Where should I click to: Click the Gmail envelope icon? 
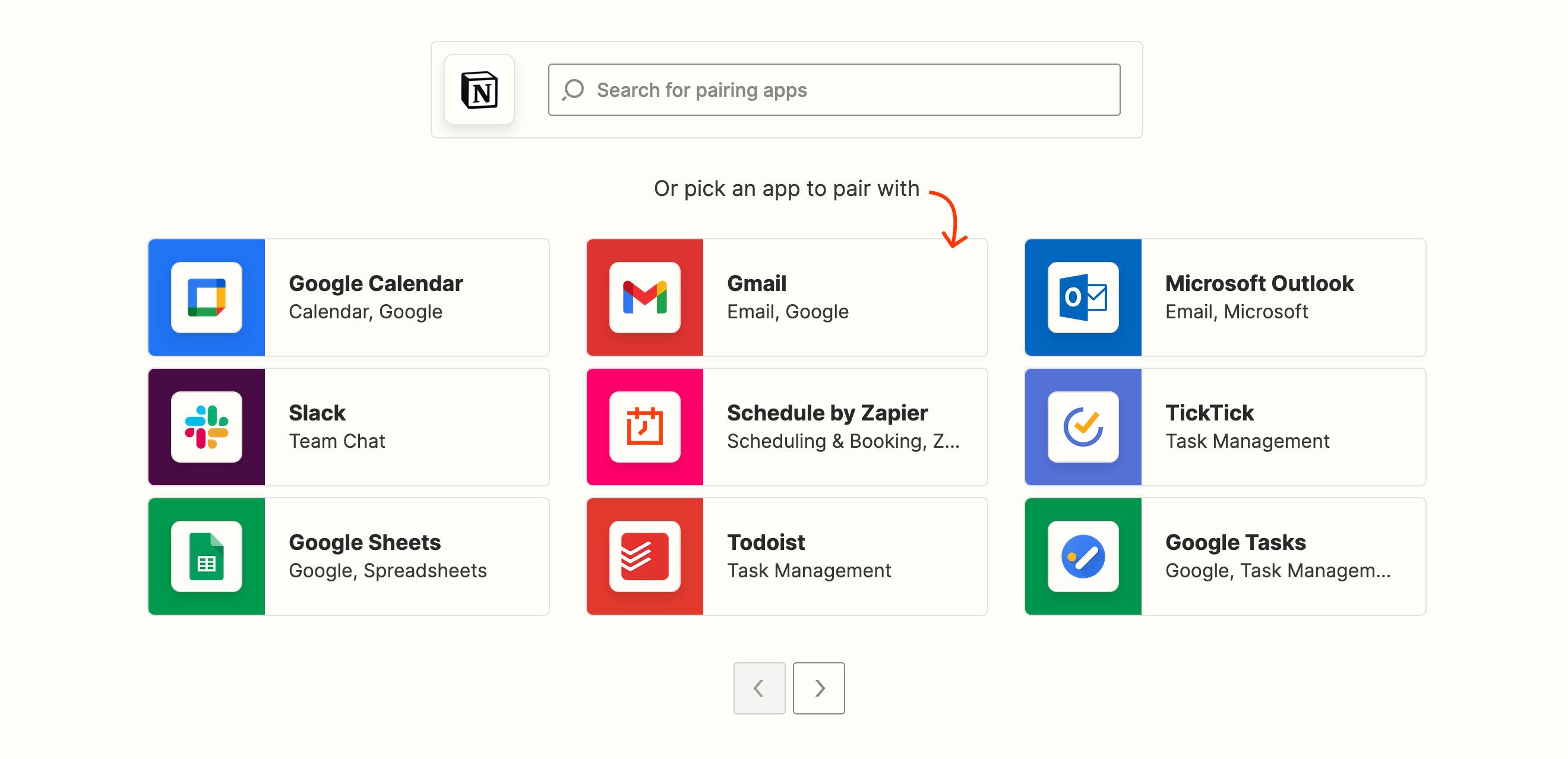[644, 297]
